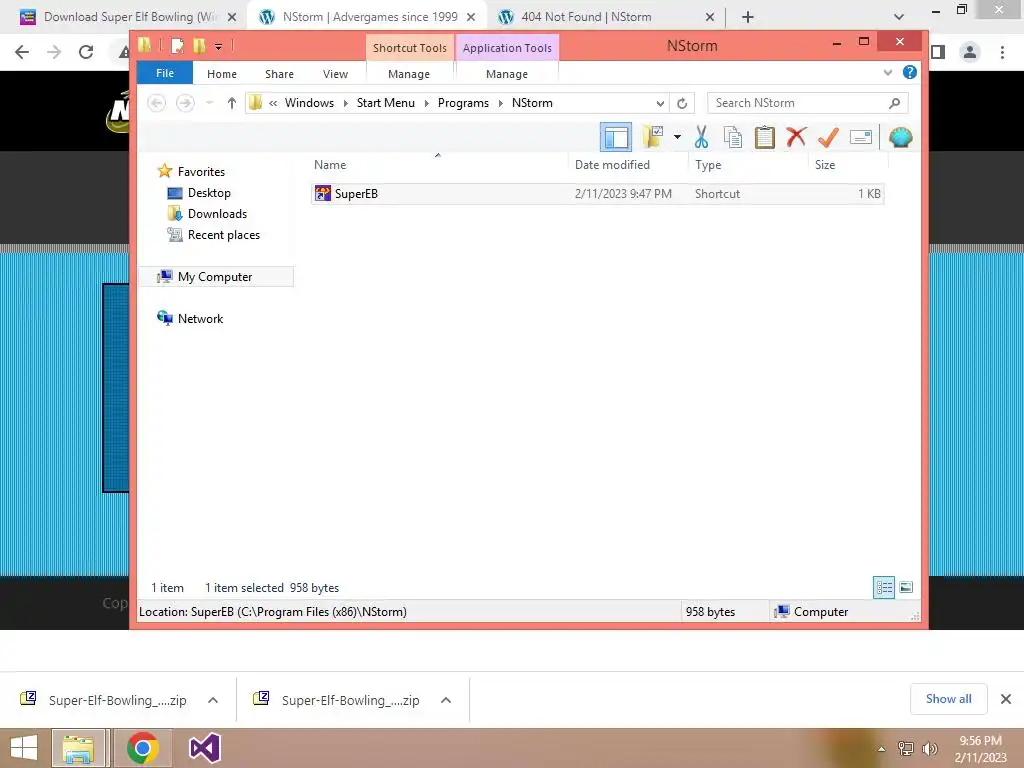Click the Cut scissors icon
This screenshot has height=768, width=1024.
(x=701, y=137)
